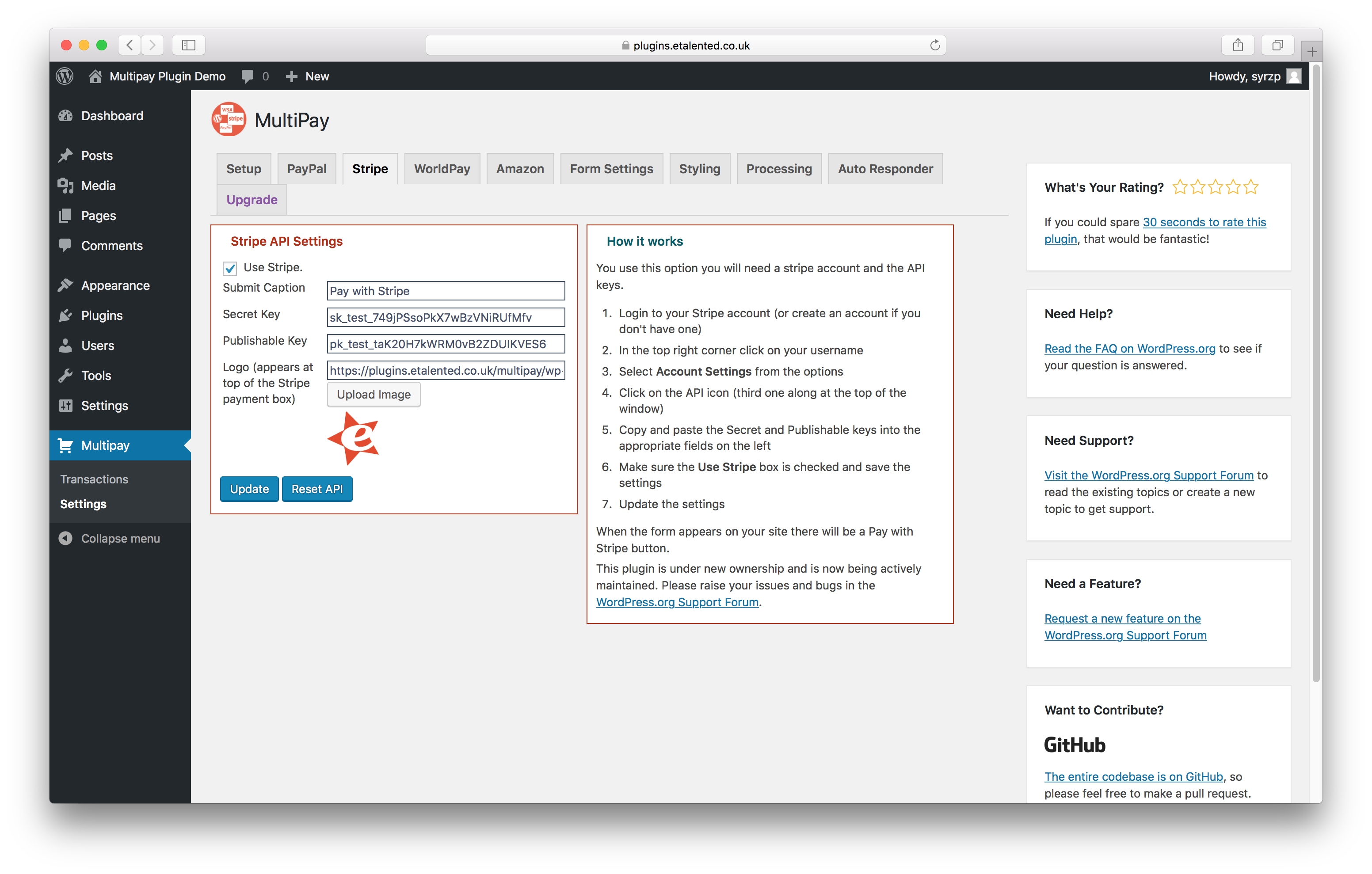Open the Safari share icon
Viewport: 1372px width, 874px height.
[x=1238, y=45]
